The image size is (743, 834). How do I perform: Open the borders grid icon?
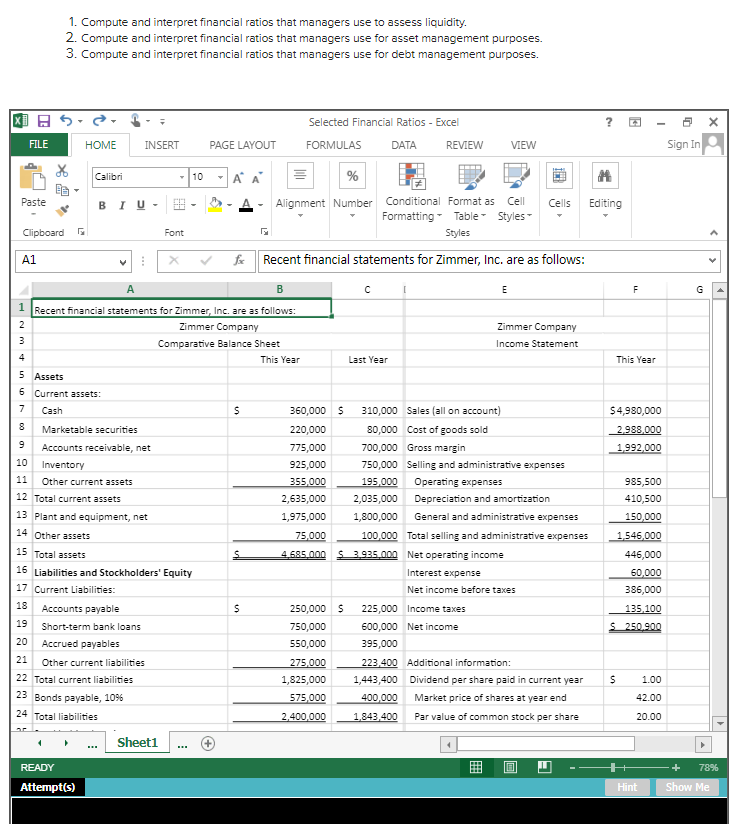pos(179,205)
